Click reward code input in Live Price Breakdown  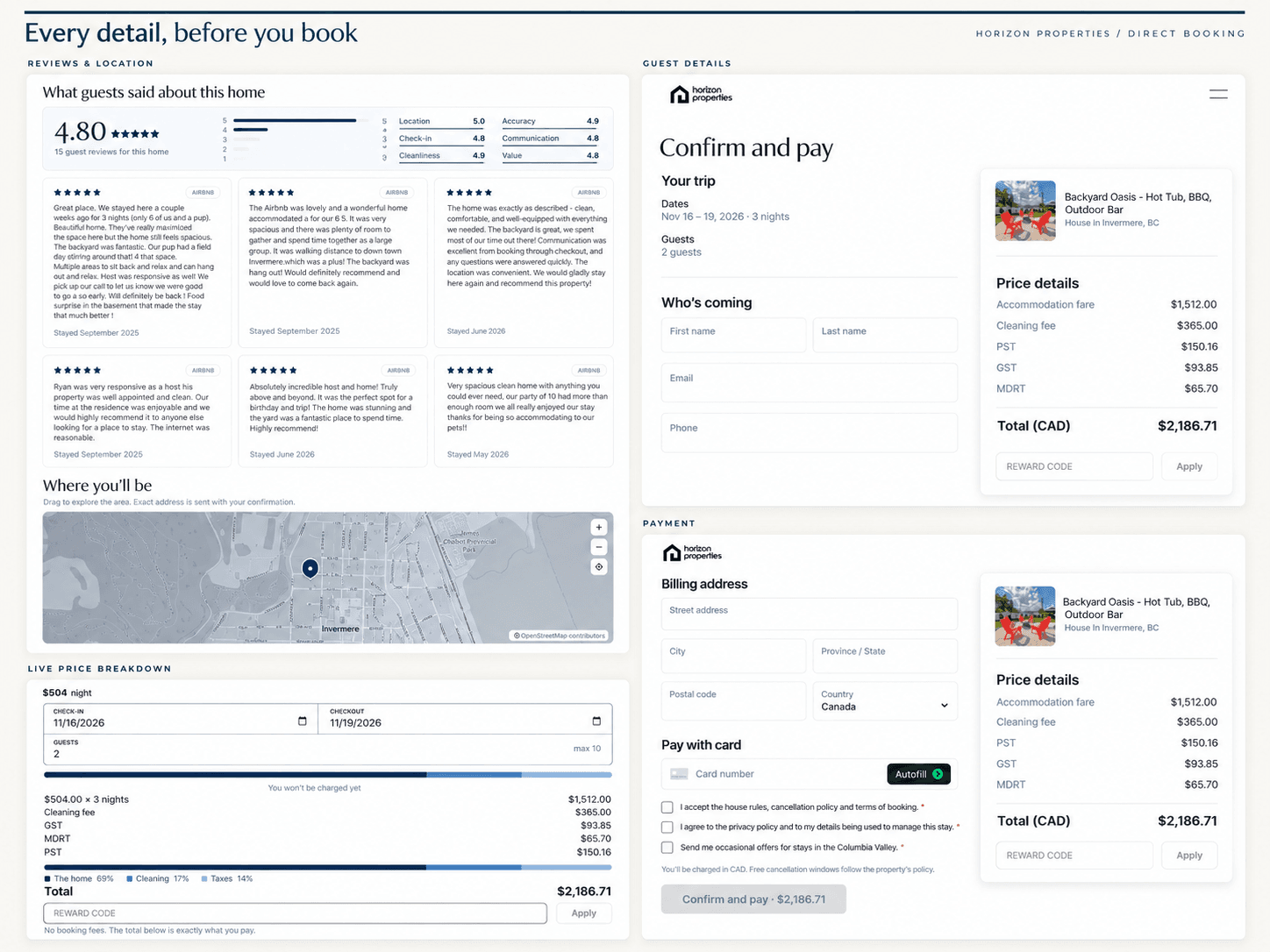[x=296, y=913]
